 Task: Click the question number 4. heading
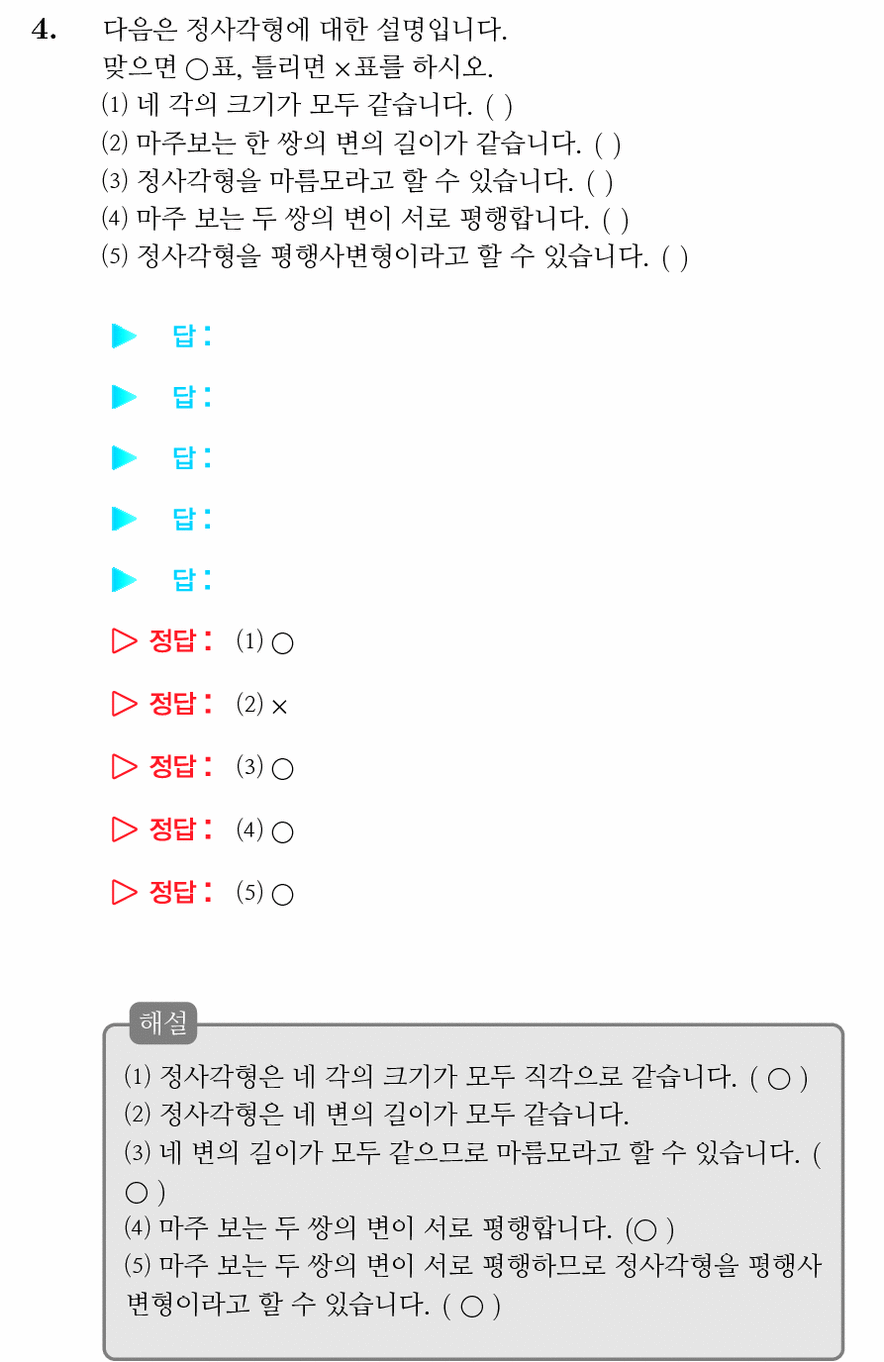click(x=46, y=30)
